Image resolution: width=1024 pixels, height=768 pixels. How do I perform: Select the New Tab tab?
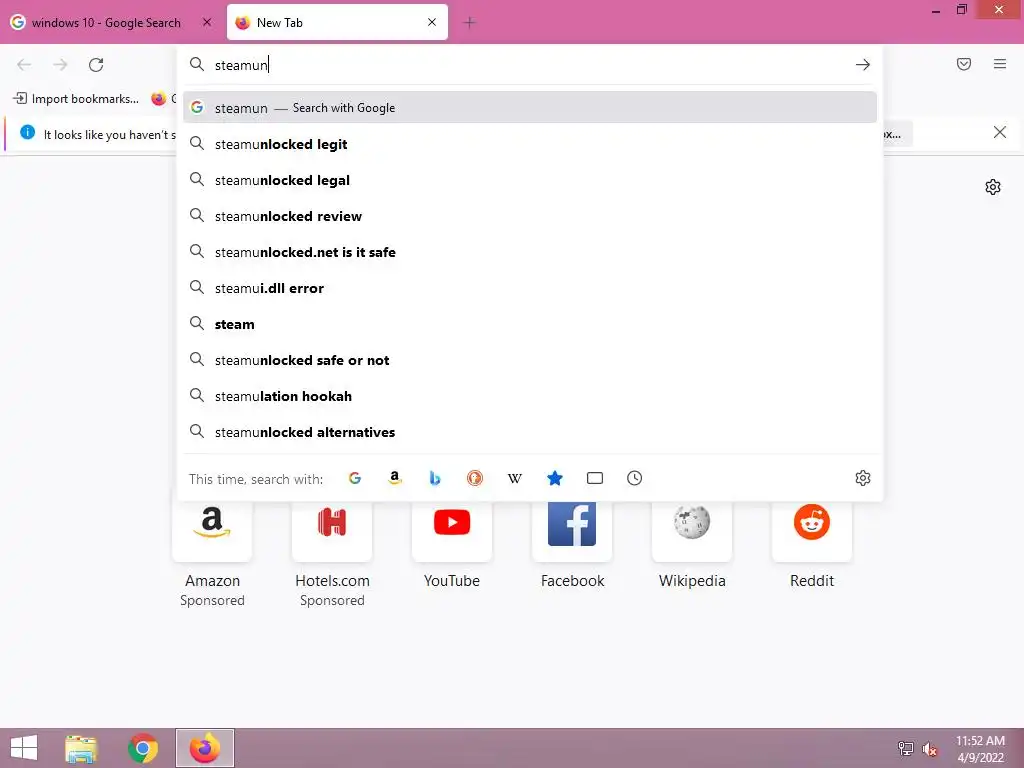(x=337, y=23)
